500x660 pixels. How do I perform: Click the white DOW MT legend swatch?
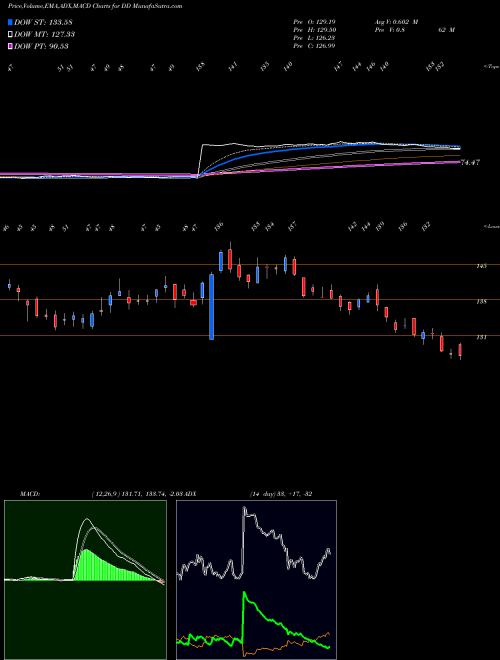coord(10,34)
